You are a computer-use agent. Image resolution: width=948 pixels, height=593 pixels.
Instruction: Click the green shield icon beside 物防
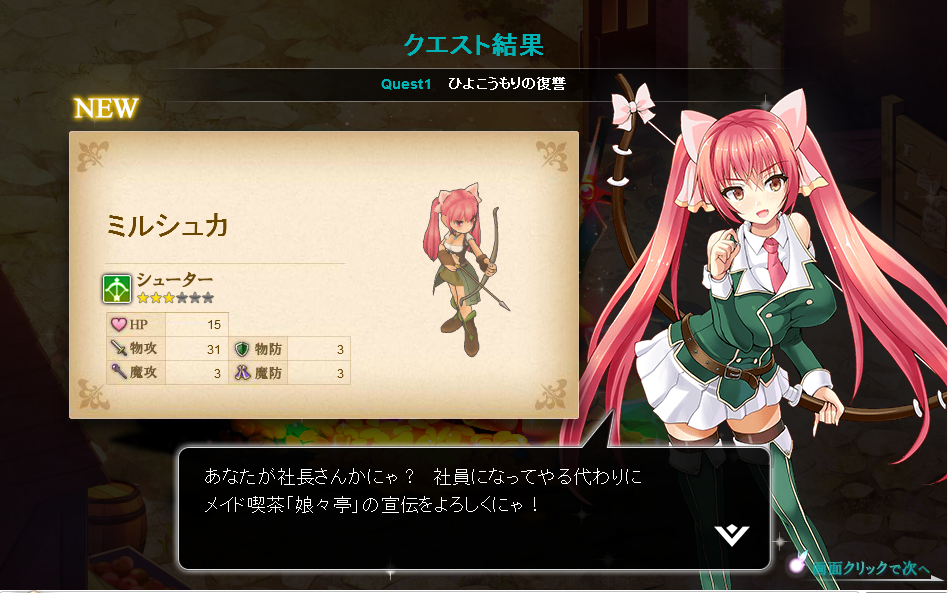click(x=242, y=349)
